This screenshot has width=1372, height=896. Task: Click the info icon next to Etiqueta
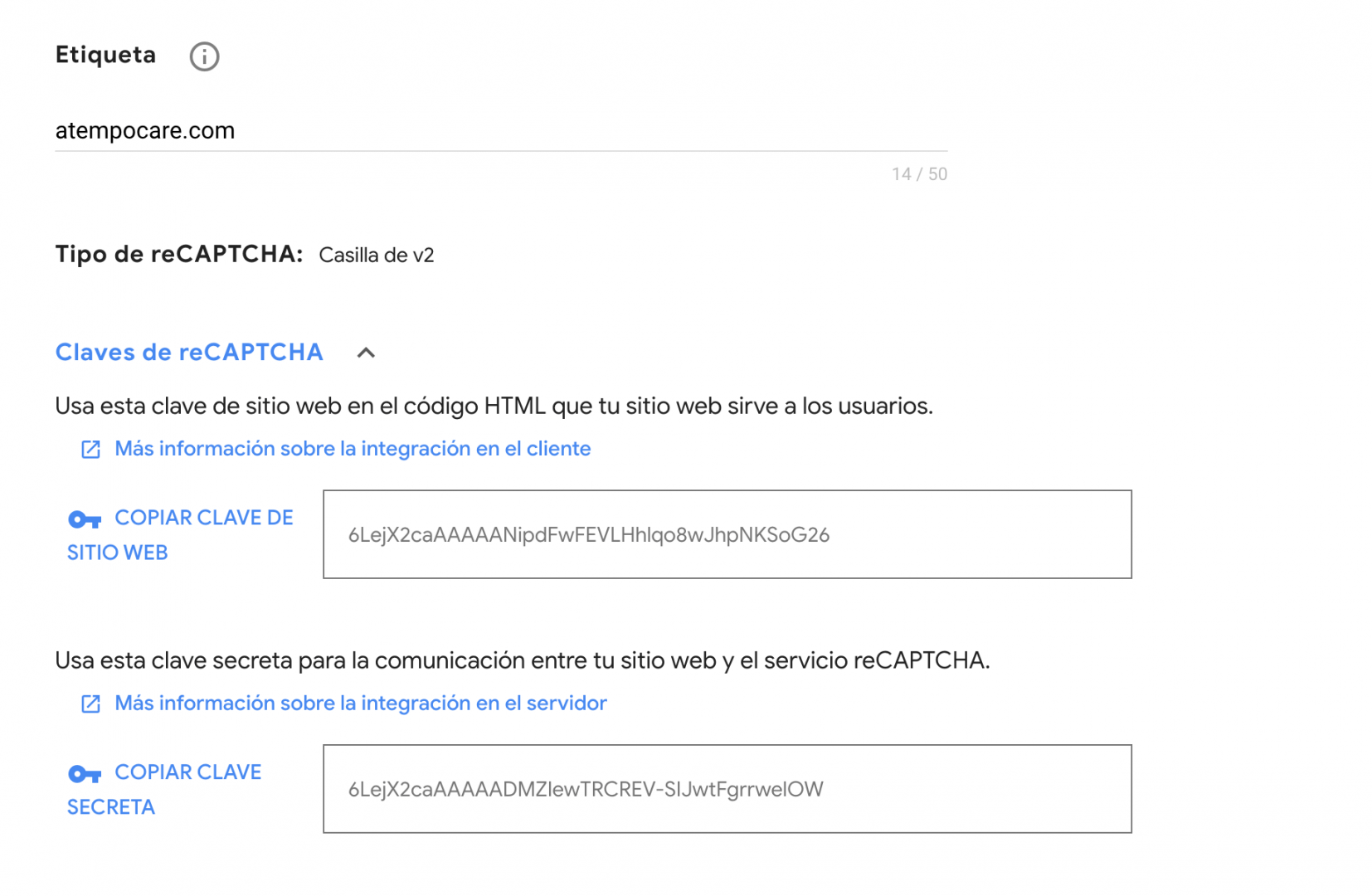click(x=204, y=56)
